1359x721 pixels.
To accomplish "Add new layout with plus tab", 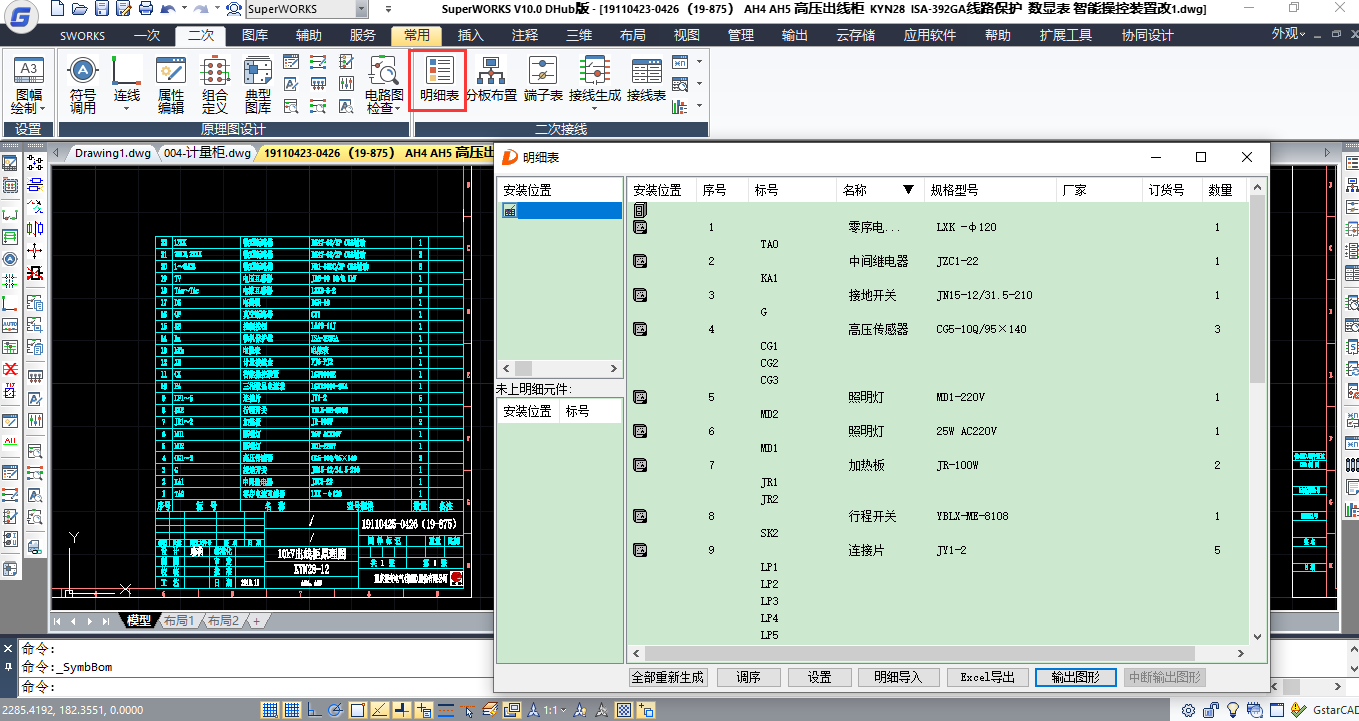I will [257, 621].
